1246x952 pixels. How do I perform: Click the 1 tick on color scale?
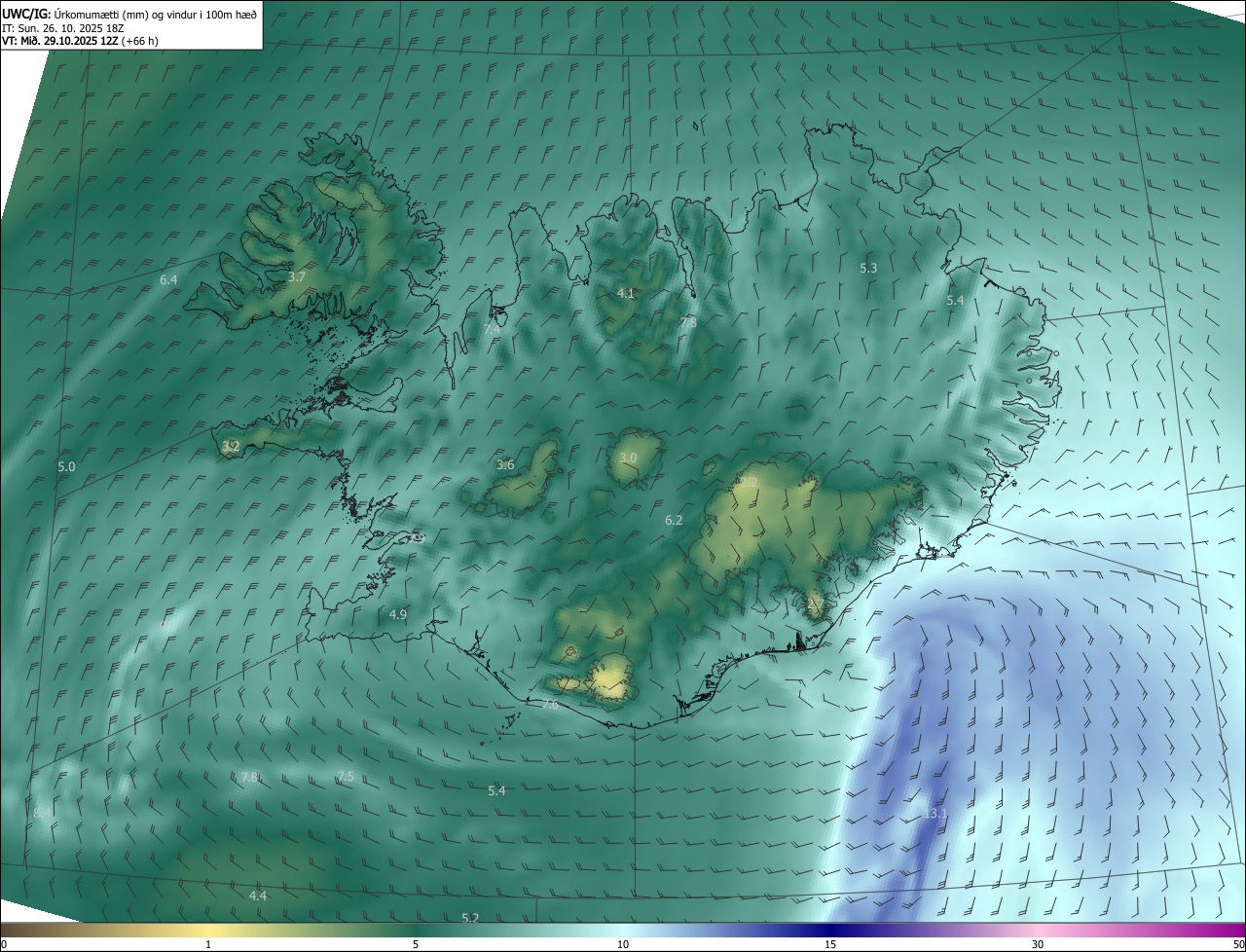pos(208,944)
